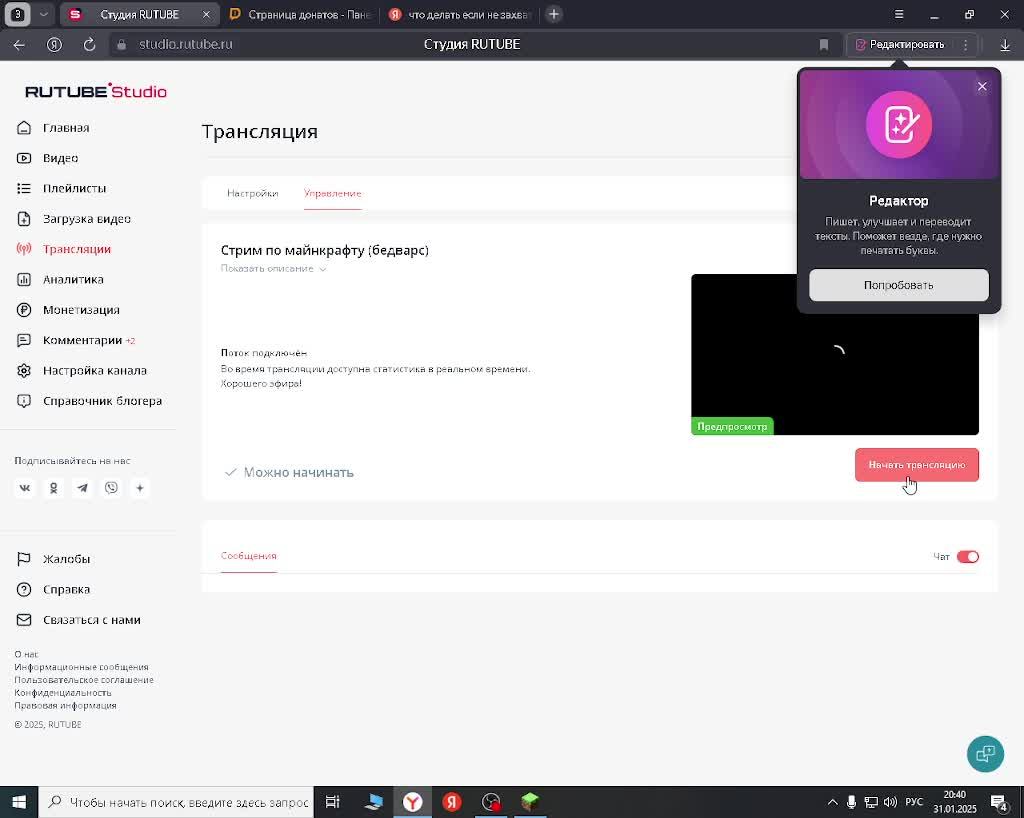Open the Minecraft block taskbar icon
The image size is (1024, 818).
click(x=530, y=802)
